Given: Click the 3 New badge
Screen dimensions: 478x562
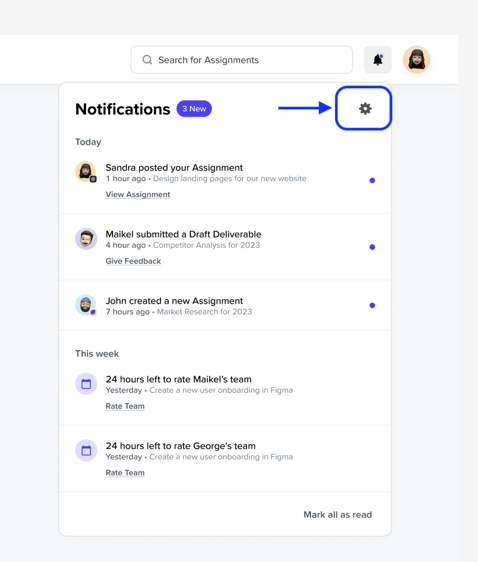Looking at the screenshot, I should click(x=194, y=109).
